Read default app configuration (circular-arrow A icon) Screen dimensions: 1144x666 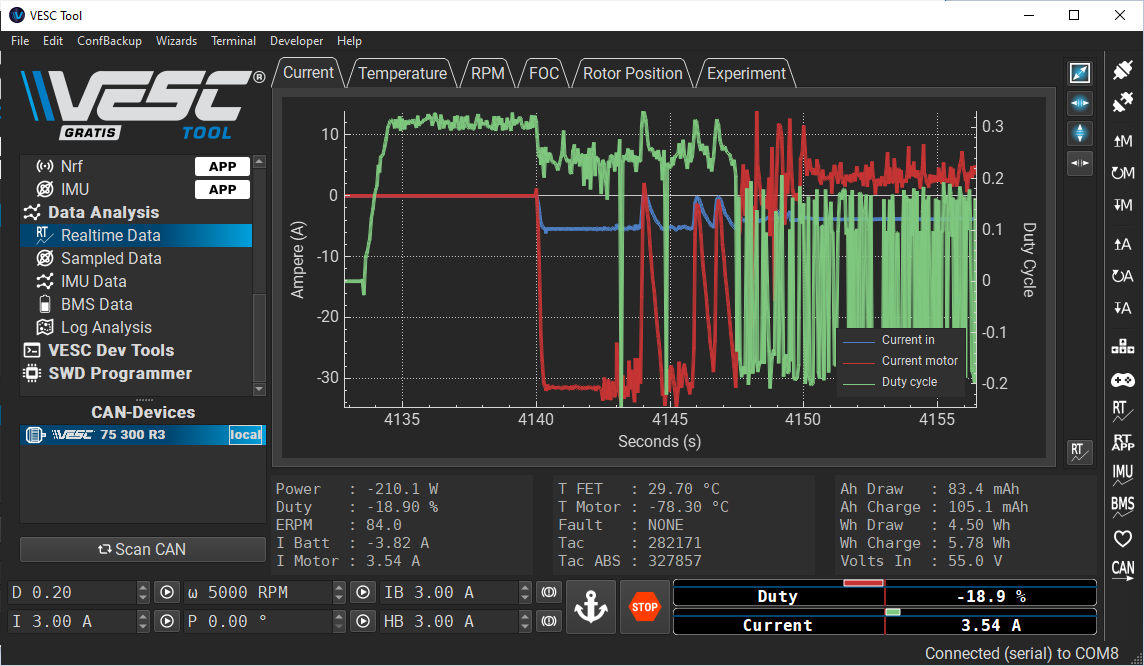(x=1122, y=276)
